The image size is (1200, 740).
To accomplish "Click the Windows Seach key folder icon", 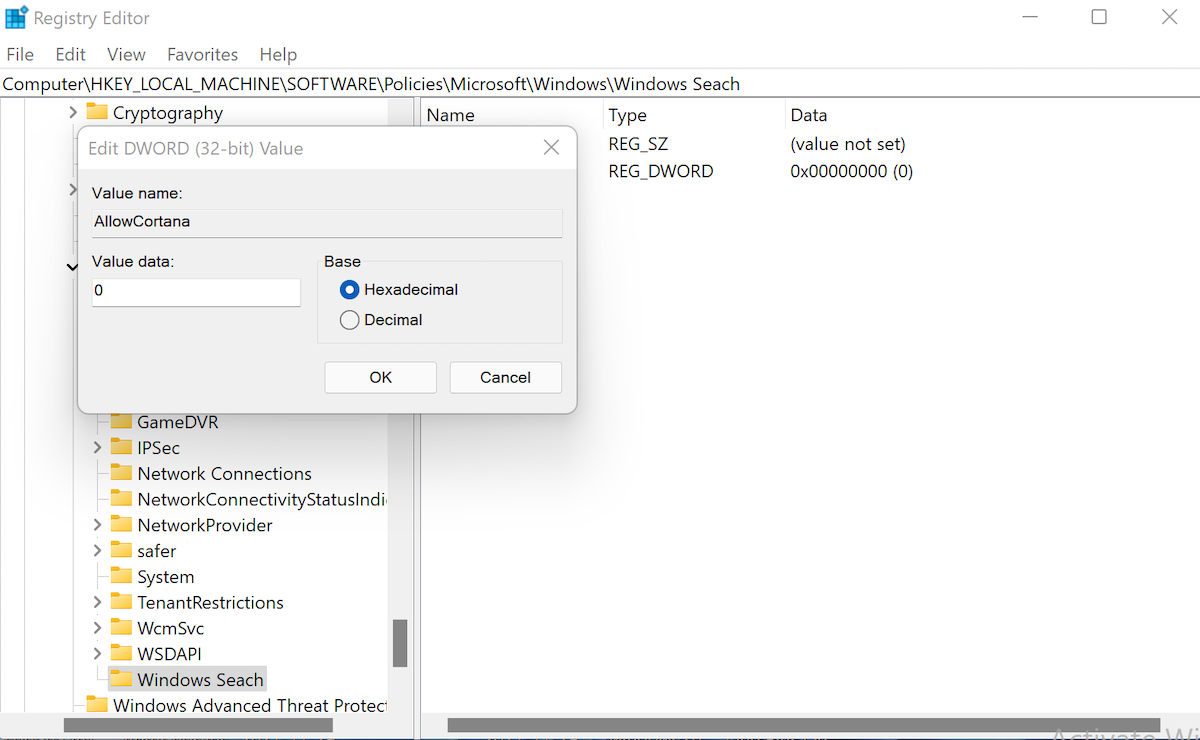I will click(121, 678).
